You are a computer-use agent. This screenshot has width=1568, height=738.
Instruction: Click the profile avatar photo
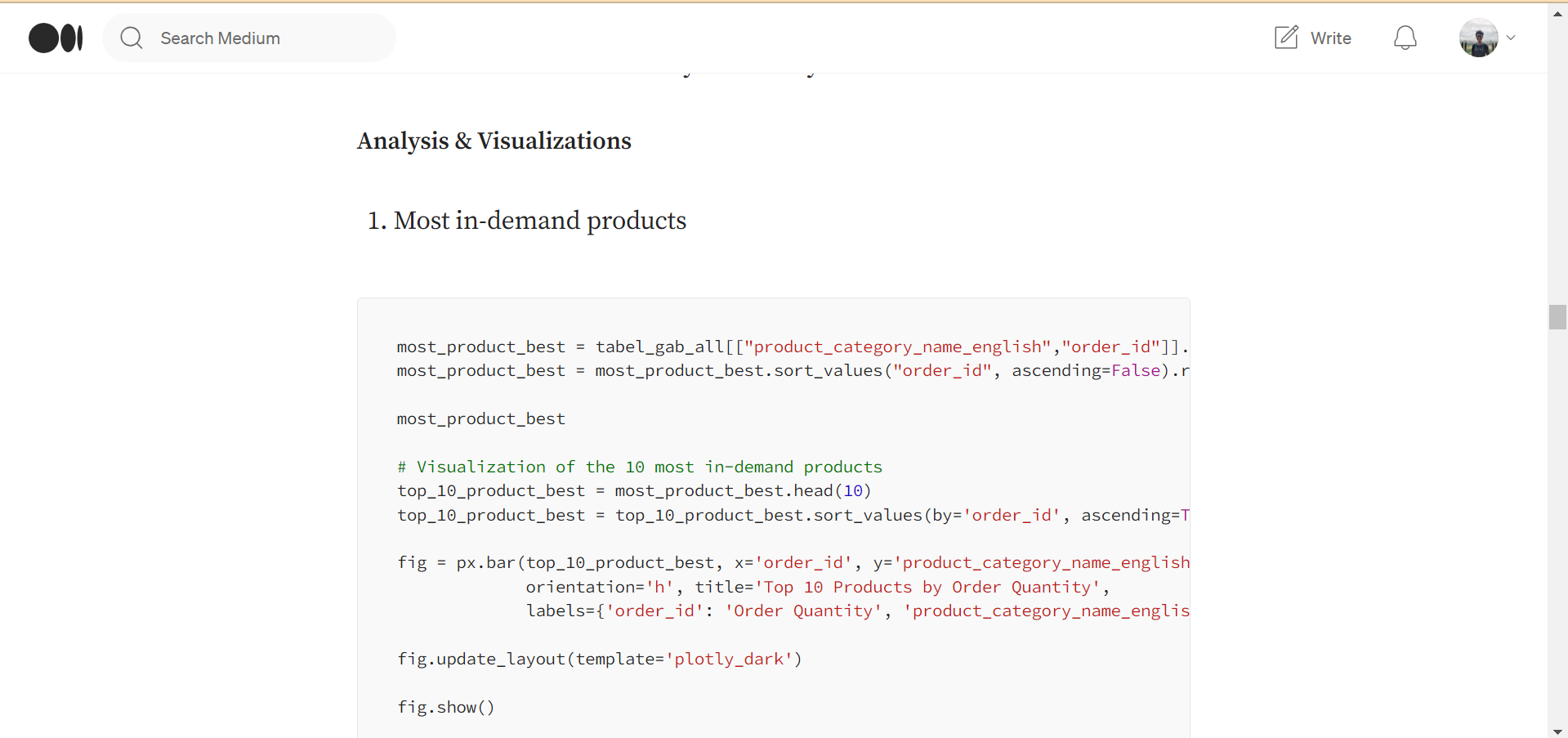tap(1479, 38)
